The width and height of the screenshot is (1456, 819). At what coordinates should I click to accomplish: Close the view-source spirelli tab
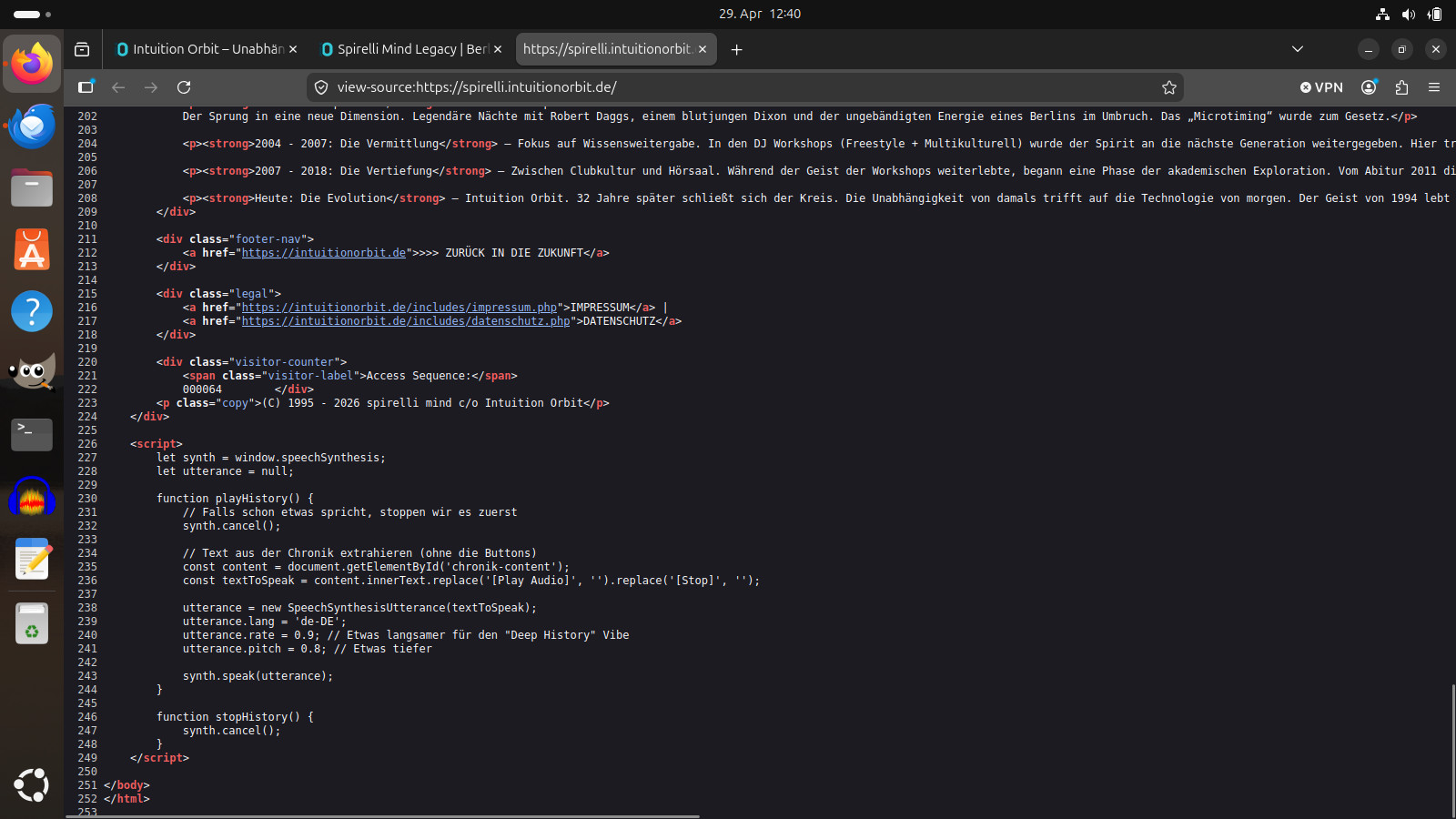703,49
